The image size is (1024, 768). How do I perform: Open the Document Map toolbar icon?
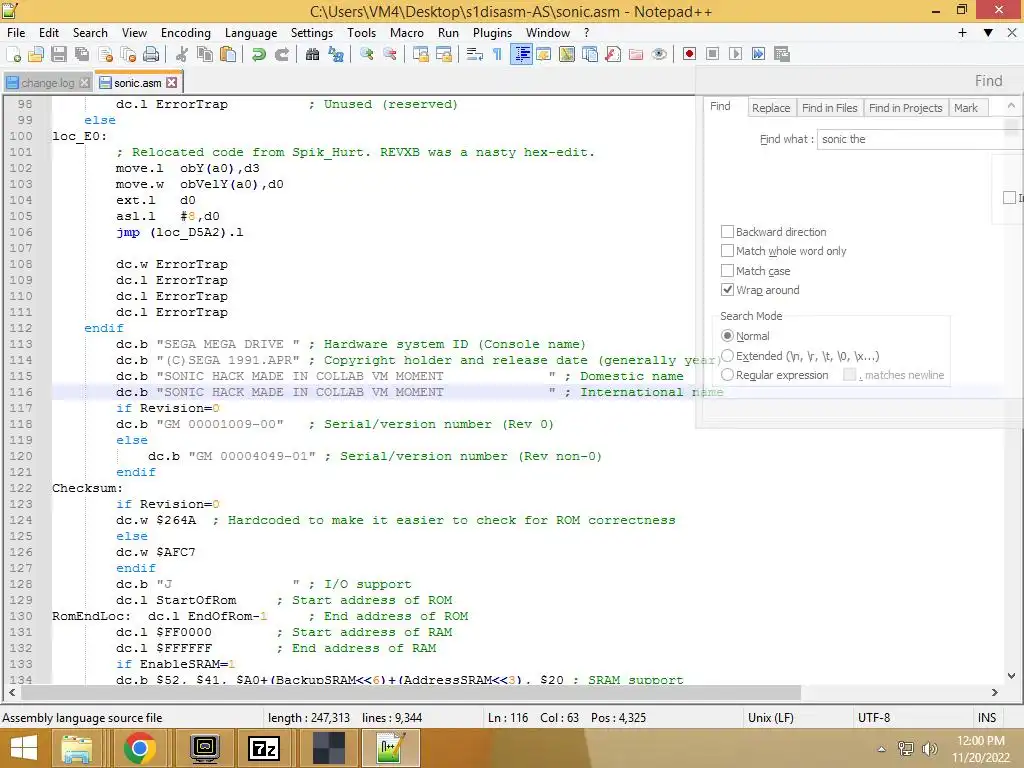[567, 54]
